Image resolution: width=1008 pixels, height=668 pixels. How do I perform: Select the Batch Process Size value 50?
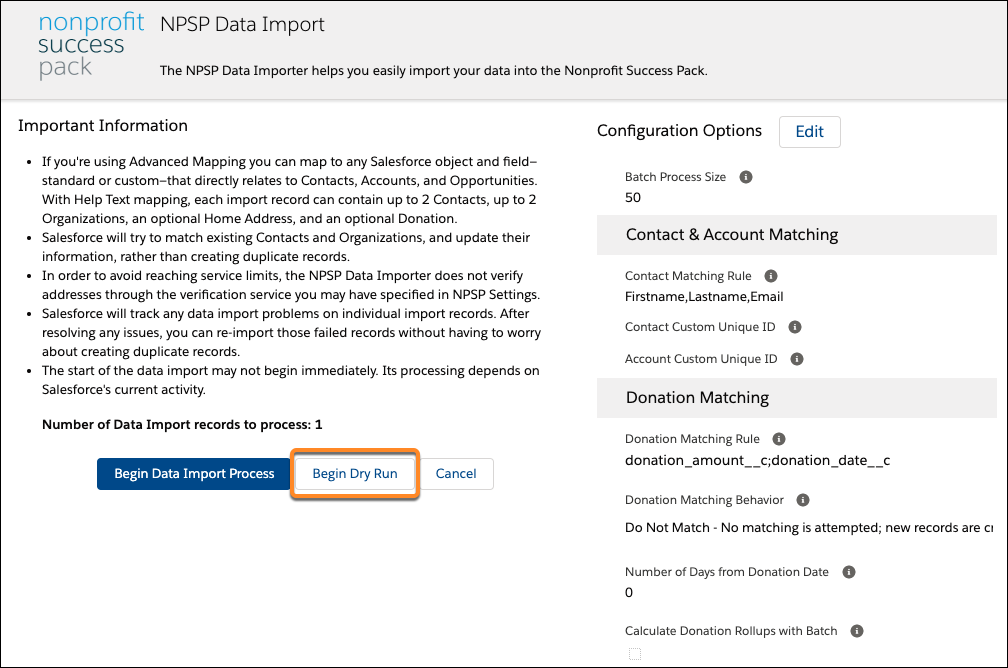pyautogui.click(x=633, y=197)
